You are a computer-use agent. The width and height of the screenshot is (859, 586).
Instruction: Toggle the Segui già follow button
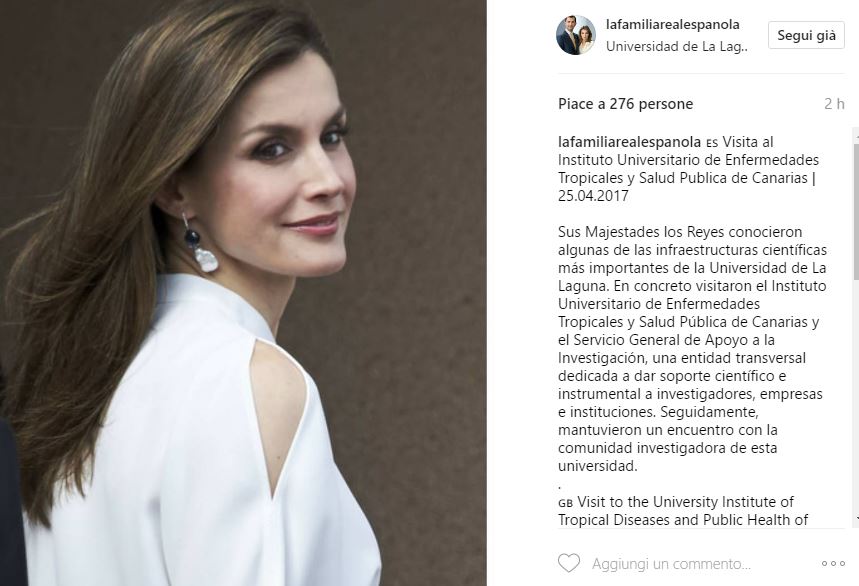tap(806, 35)
